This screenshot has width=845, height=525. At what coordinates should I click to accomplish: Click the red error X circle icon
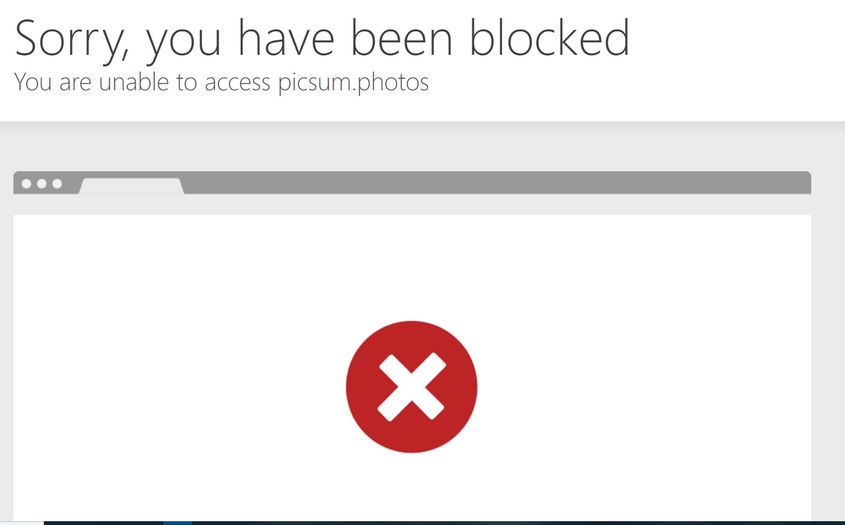pyautogui.click(x=411, y=386)
